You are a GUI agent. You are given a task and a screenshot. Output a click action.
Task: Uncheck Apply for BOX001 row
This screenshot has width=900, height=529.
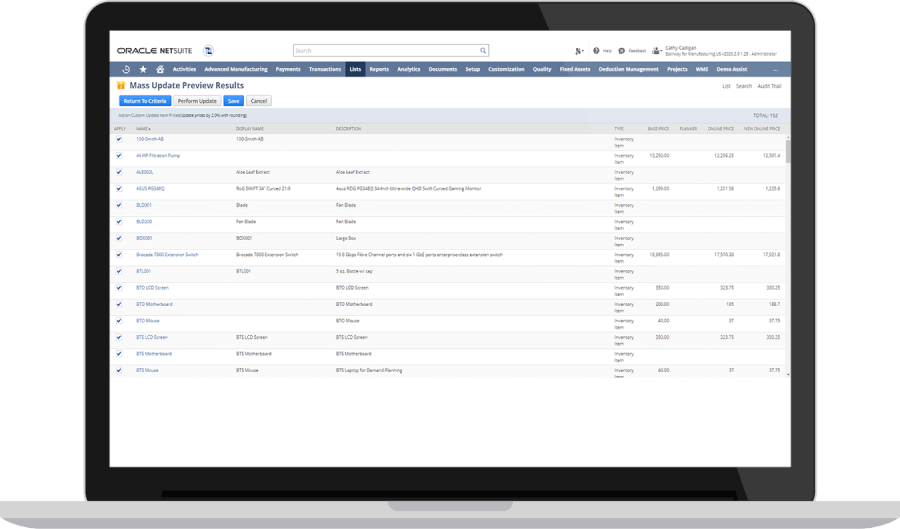pyautogui.click(x=119, y=238)
